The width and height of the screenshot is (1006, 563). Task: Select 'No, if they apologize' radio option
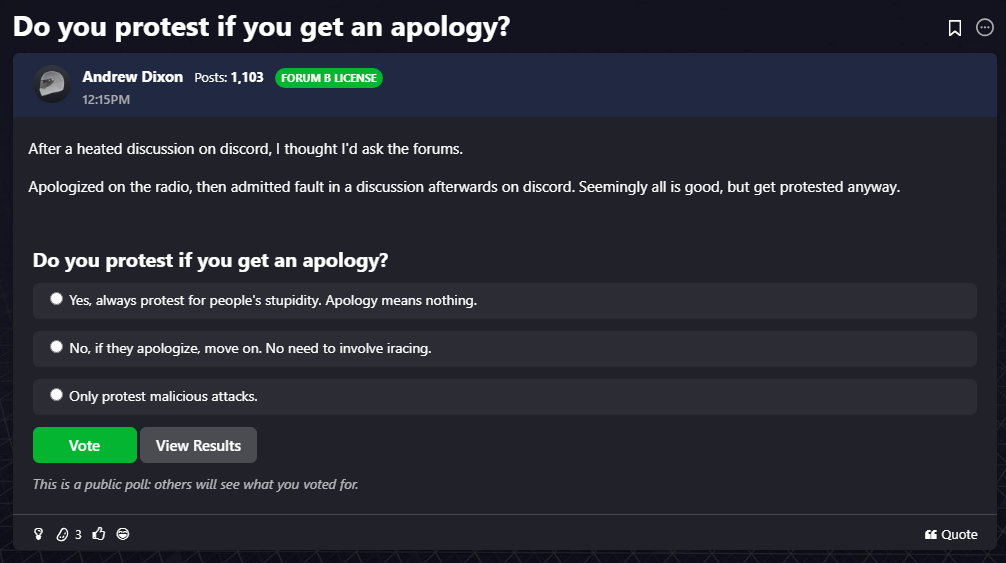click(x=57, y=347)
